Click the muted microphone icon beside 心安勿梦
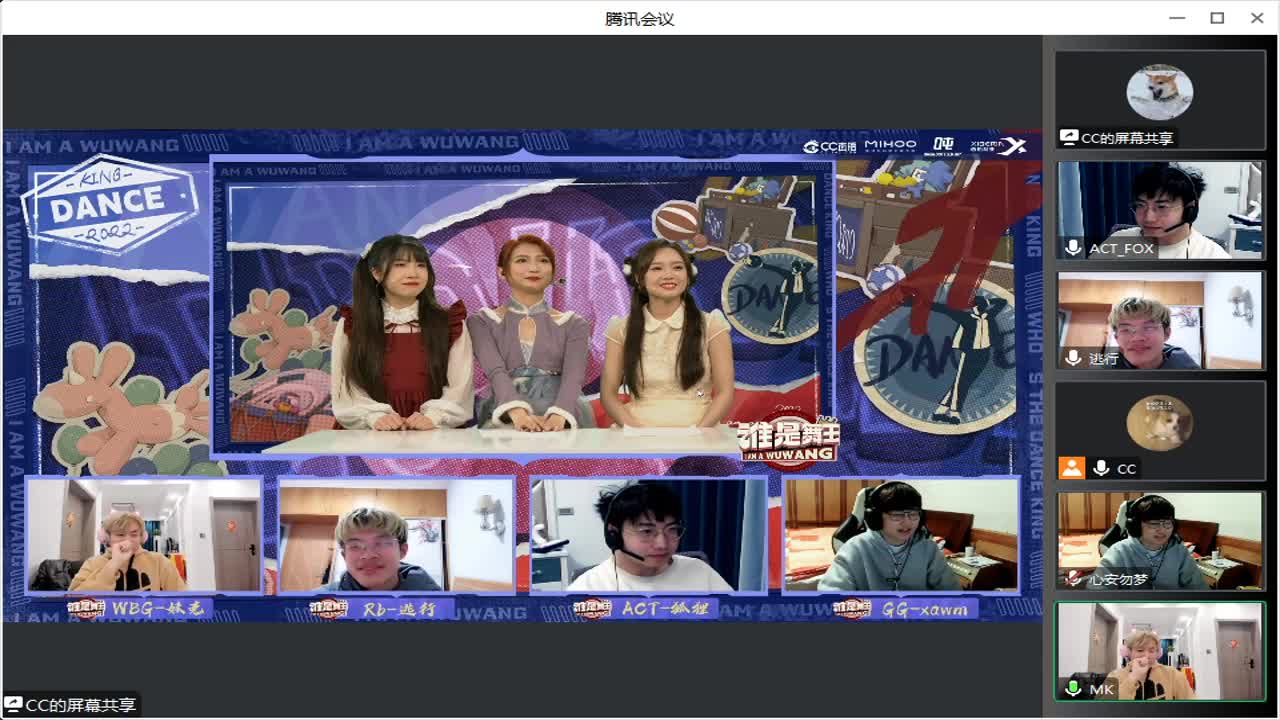The width and height of the screenshot is (1280, 720). tap(1073, 579)
